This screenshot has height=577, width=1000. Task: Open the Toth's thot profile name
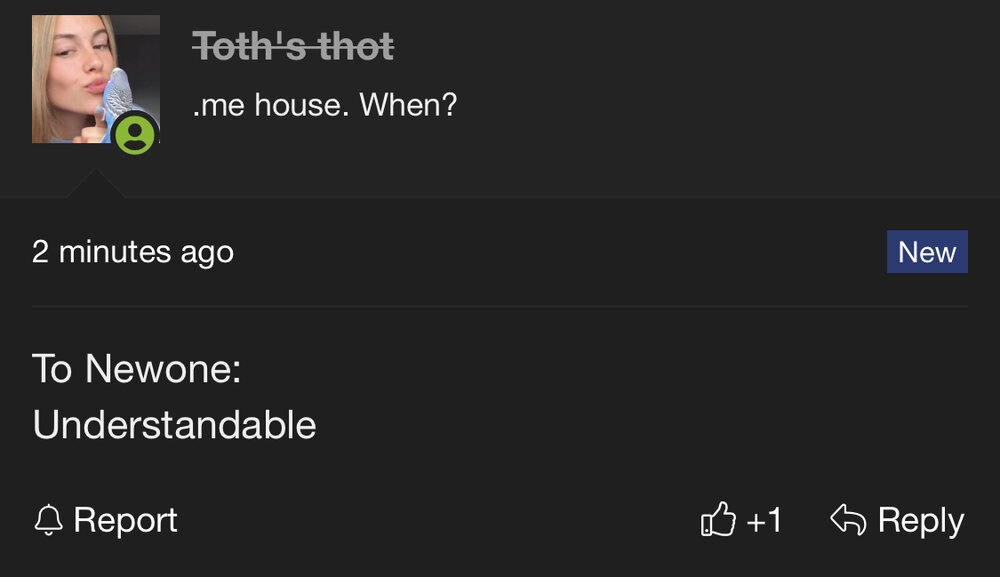pyautogui.click(x=293, y=47)
